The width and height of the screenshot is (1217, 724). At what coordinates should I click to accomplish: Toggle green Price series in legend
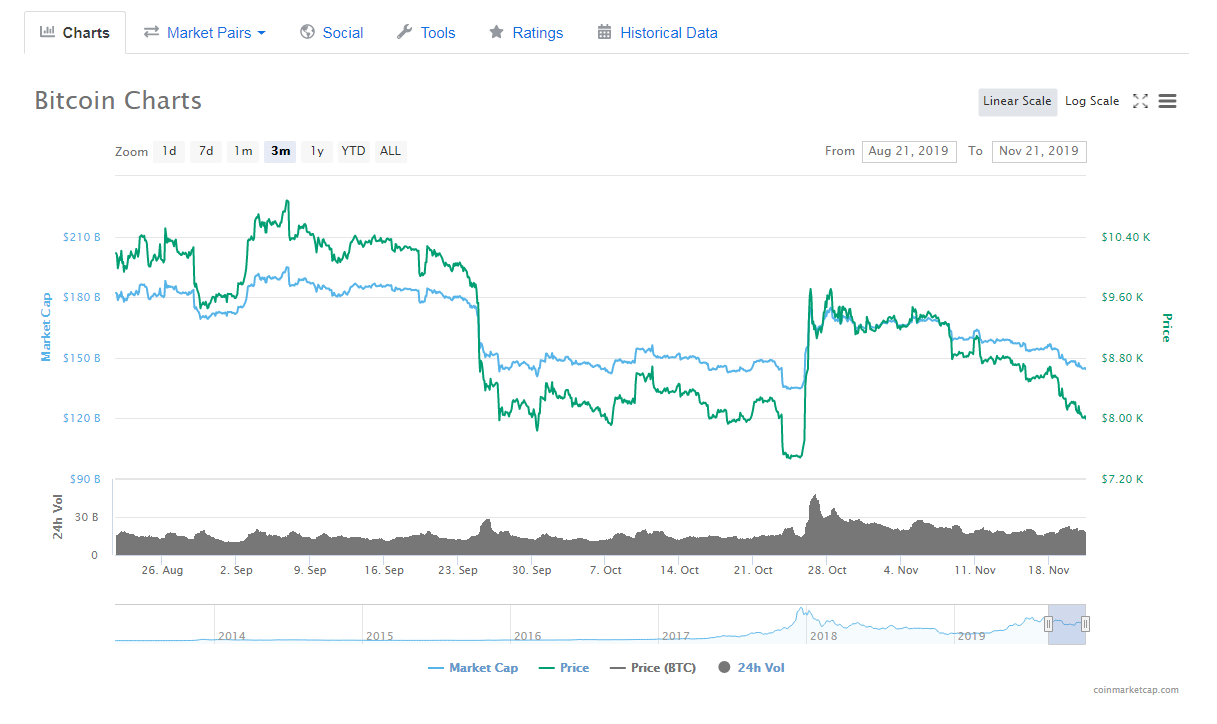click(564, 668)
